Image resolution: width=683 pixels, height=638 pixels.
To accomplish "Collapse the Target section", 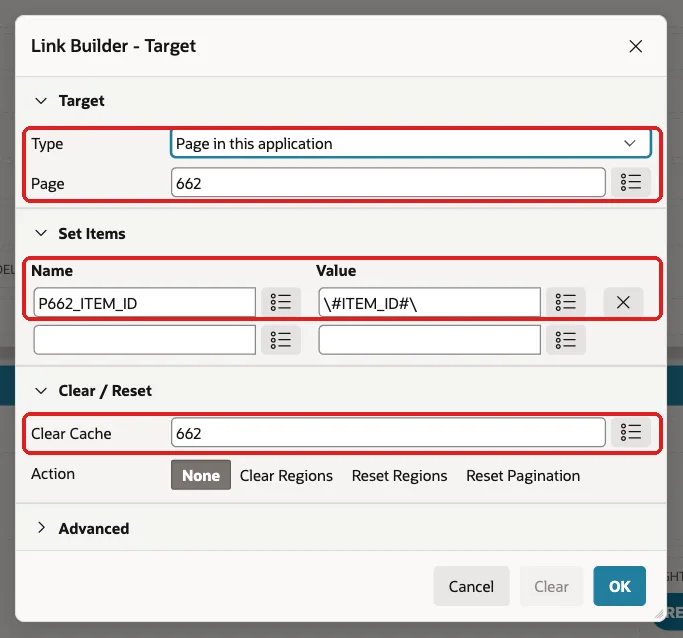I will click(x=41, y=101).
